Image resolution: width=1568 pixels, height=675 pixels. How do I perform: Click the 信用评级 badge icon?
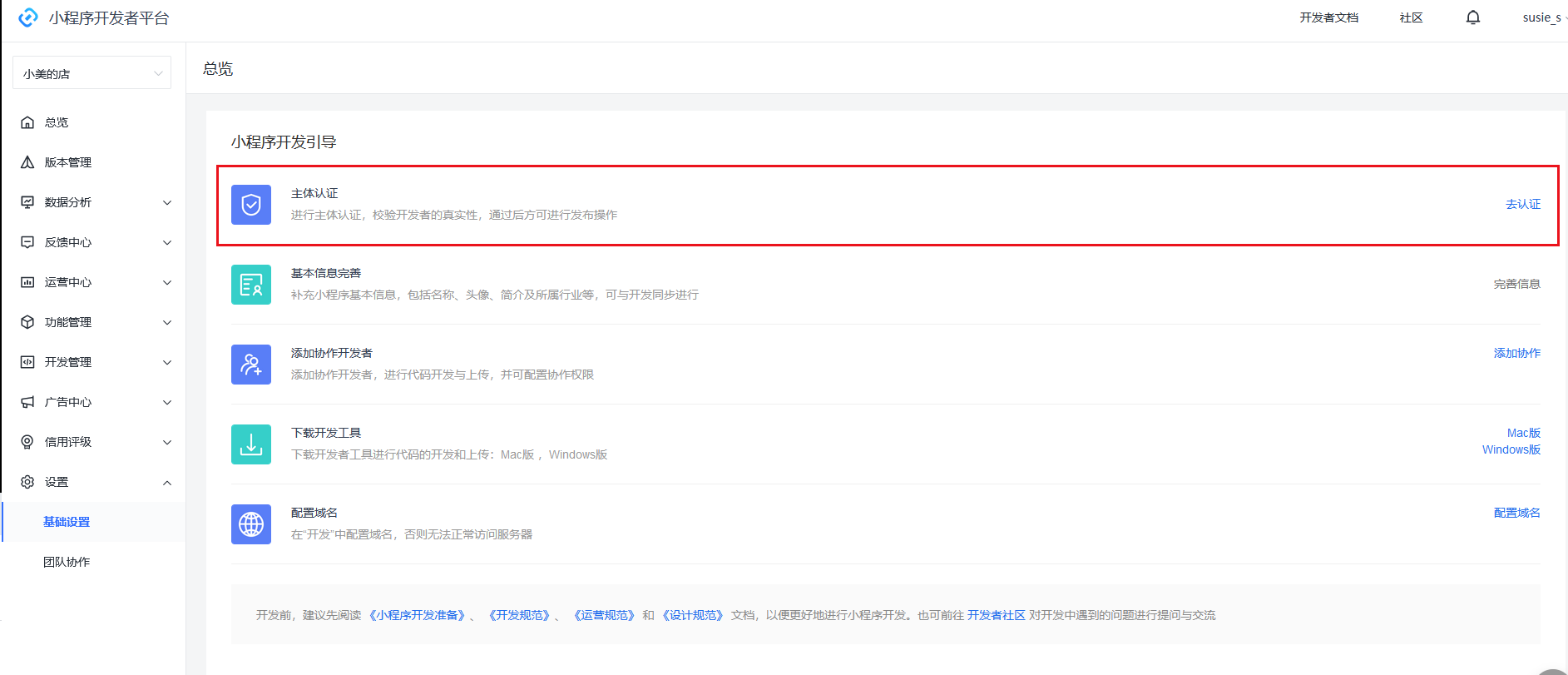(x=27, y=442)
